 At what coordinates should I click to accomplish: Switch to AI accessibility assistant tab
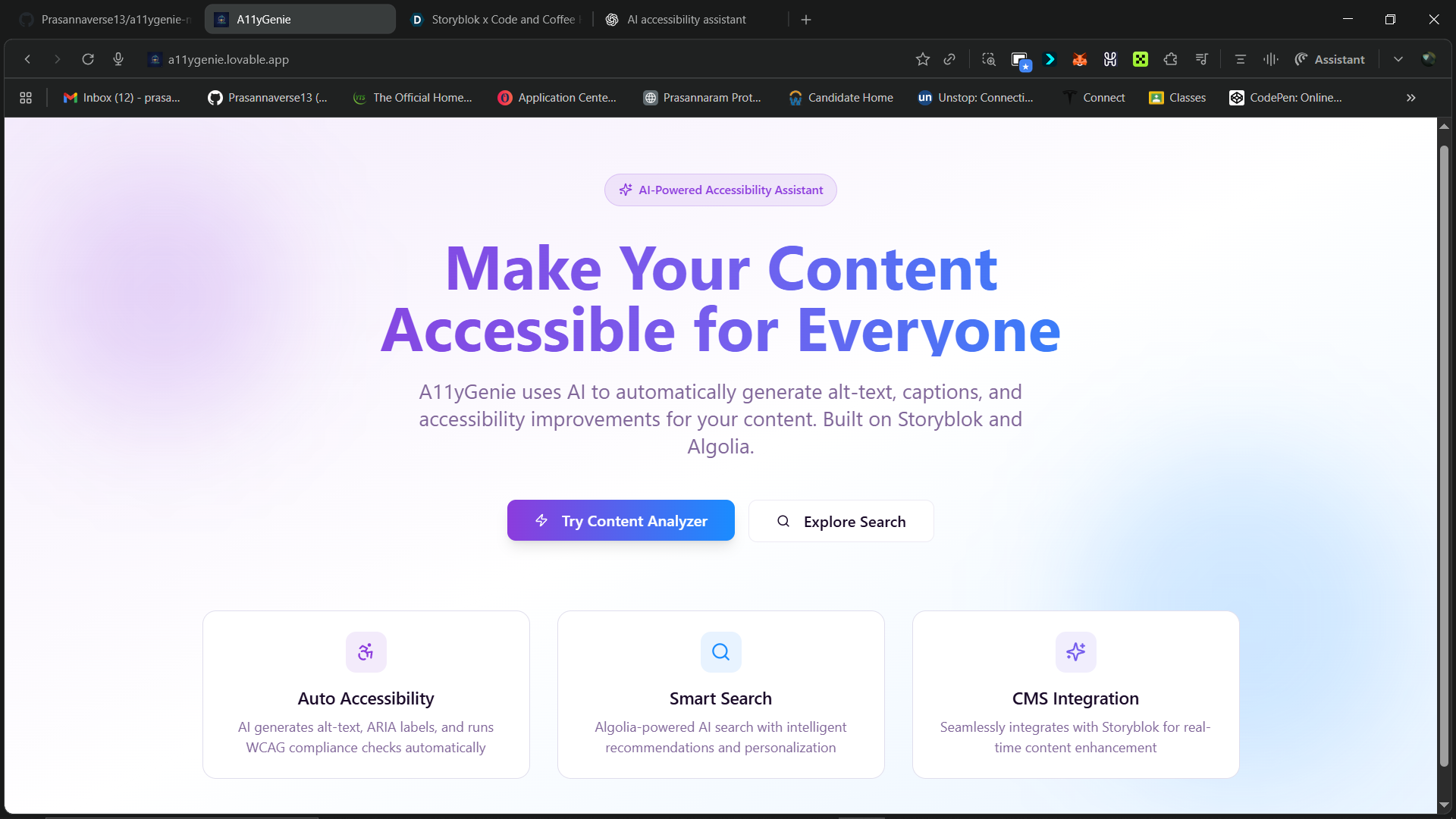(x=686, y=20)
